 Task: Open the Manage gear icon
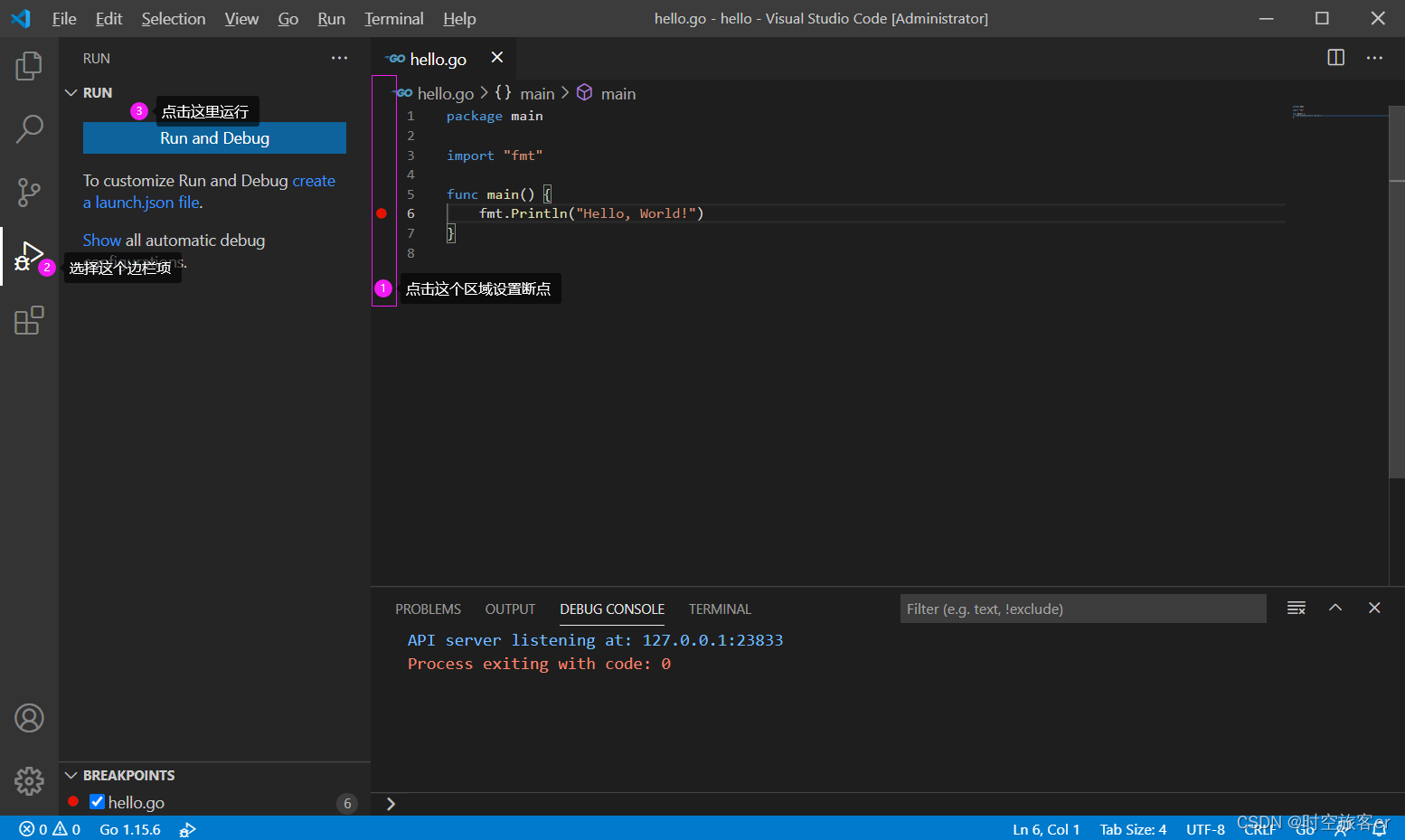29,781
